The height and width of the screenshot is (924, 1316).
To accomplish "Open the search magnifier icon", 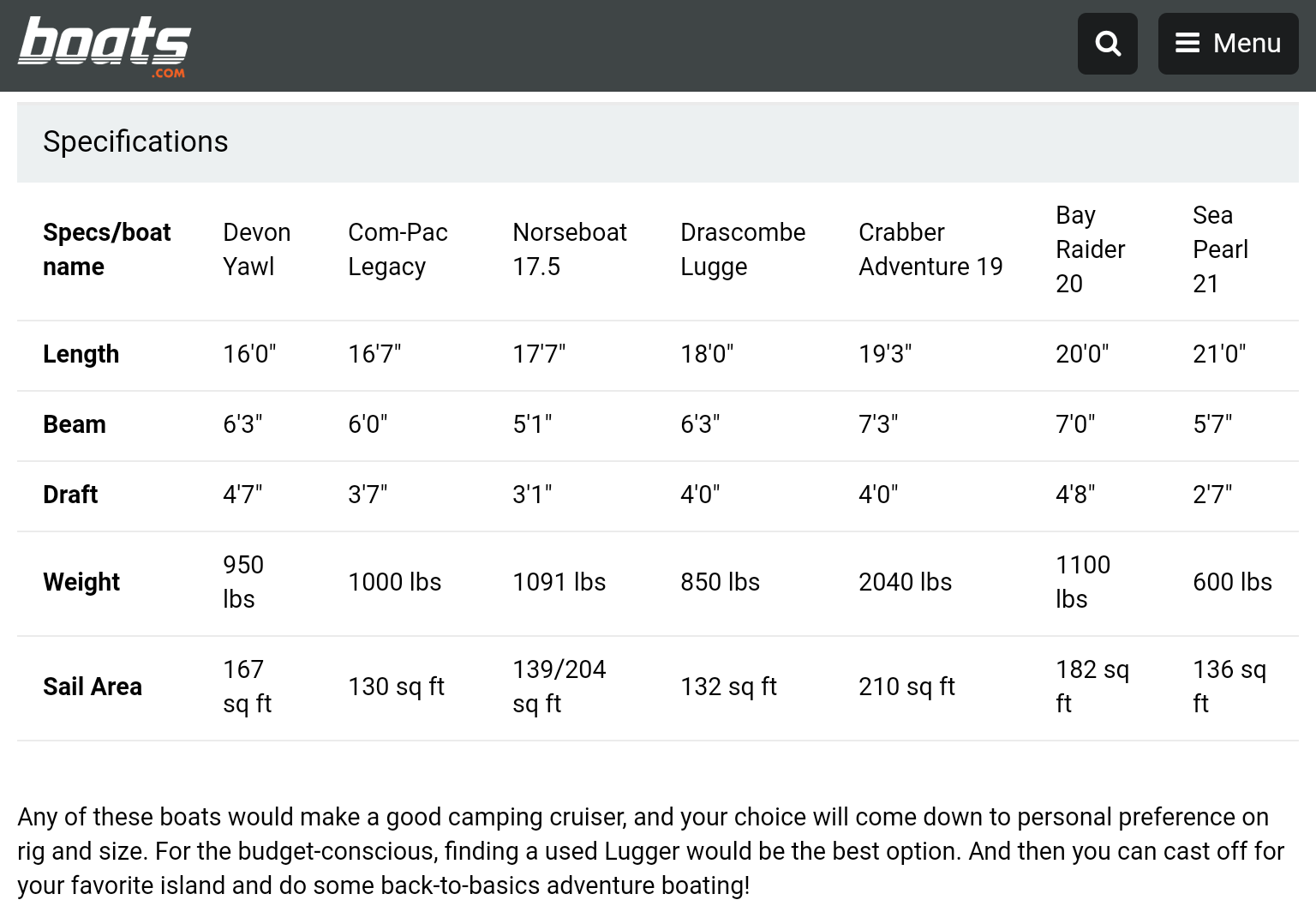I will [1107, 44].
